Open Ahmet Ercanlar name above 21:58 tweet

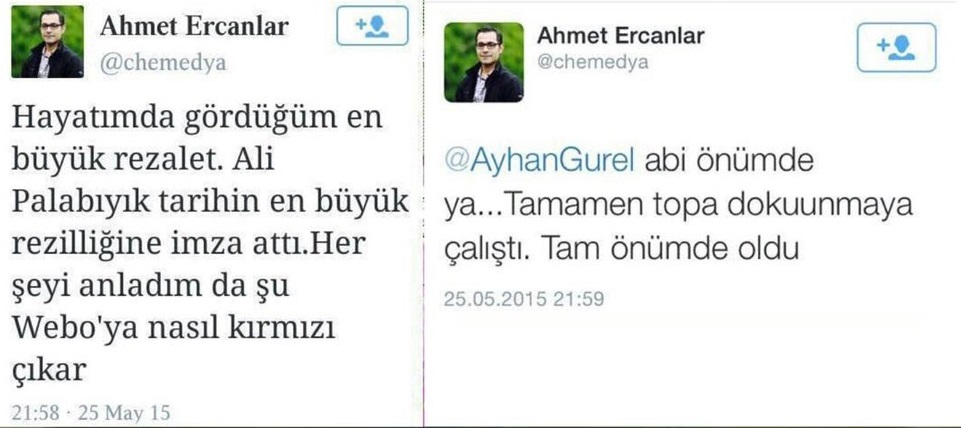click(194, 26)
